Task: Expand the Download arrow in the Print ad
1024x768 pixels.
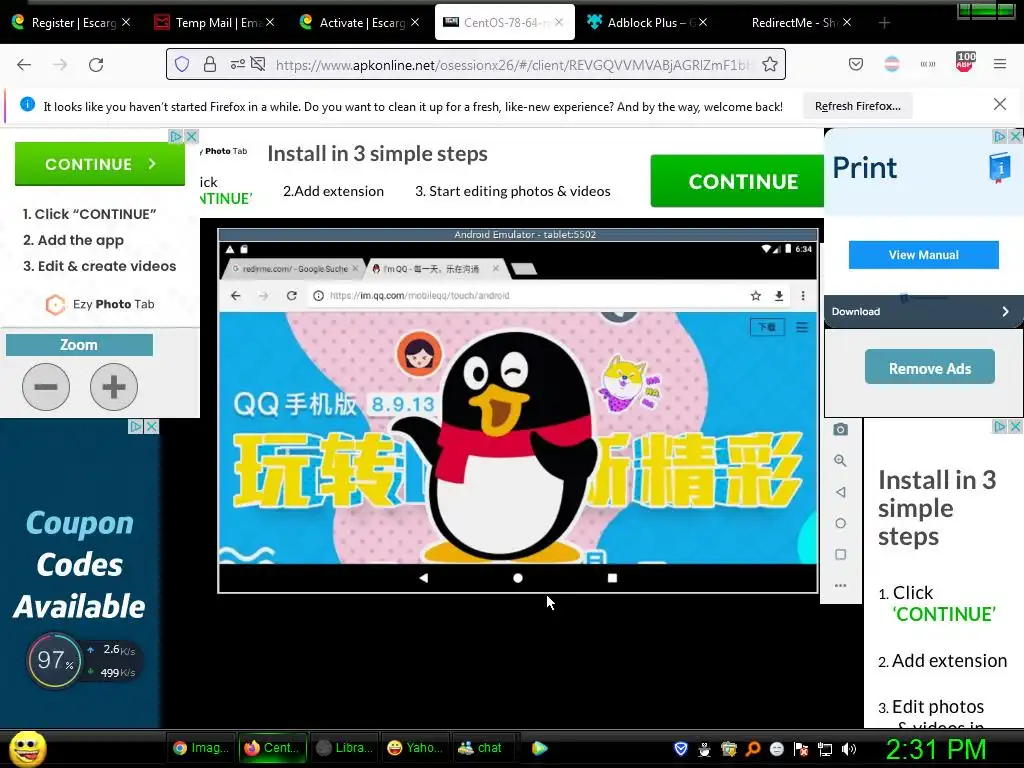Action: pyautogui.click(x=1005, y=312)
